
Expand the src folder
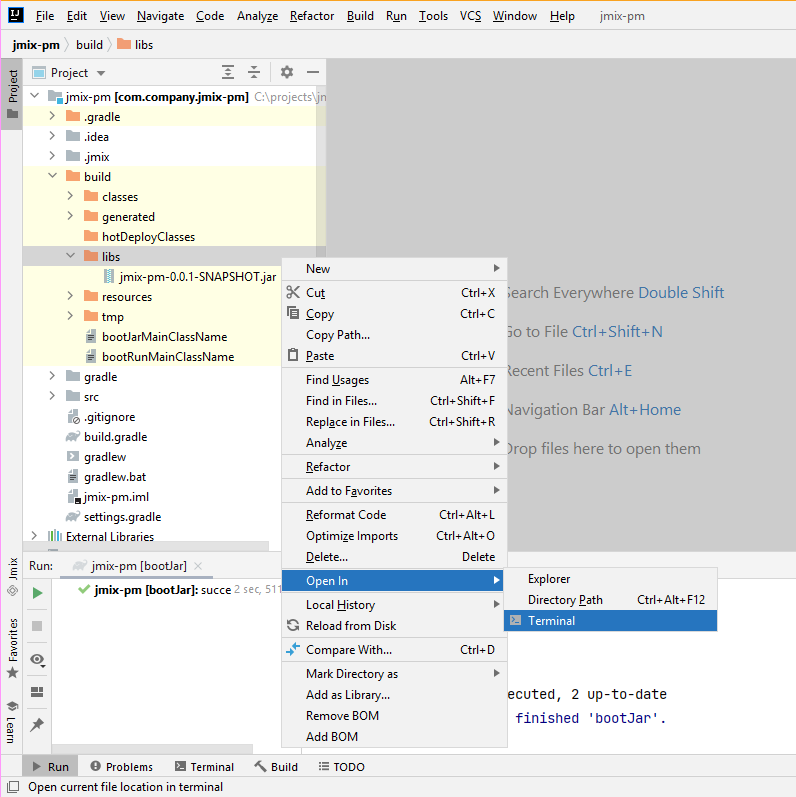click(52, 396)
